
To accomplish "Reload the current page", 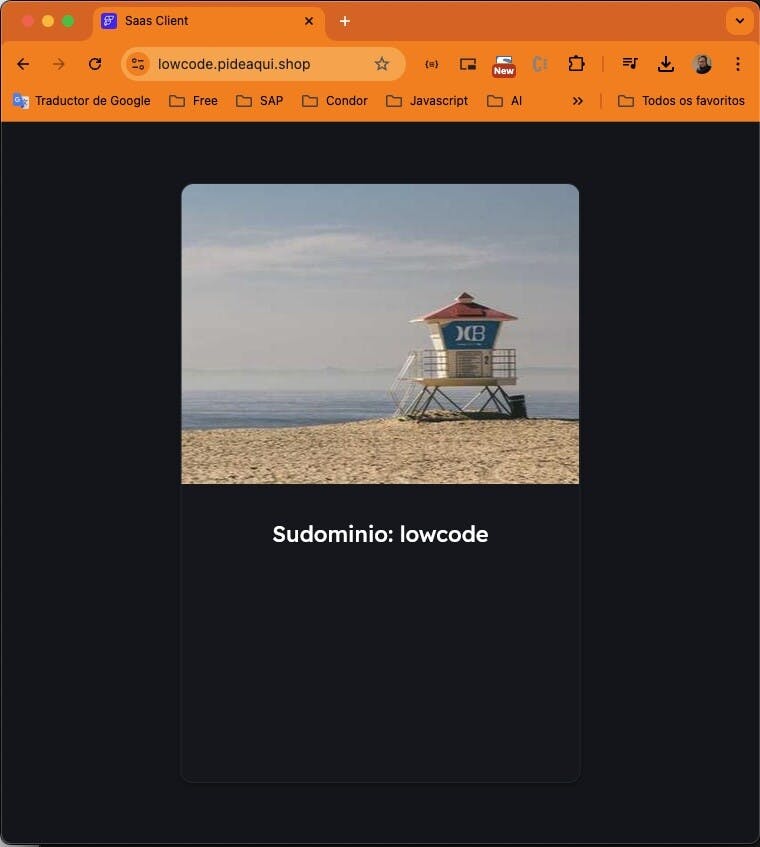I will [95, 64].
